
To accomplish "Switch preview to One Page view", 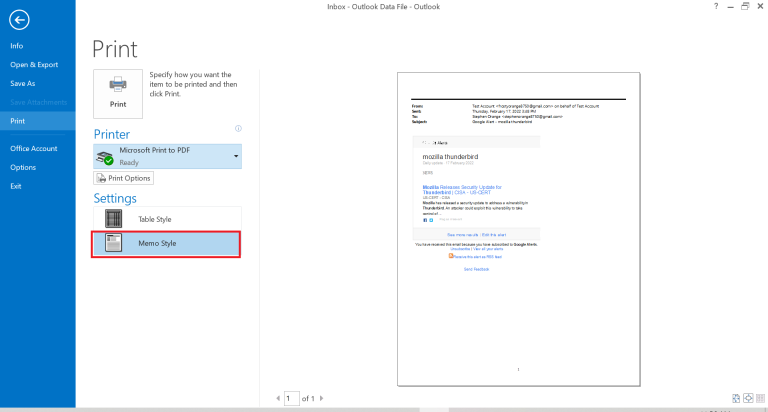I will [x=748, y=398].
